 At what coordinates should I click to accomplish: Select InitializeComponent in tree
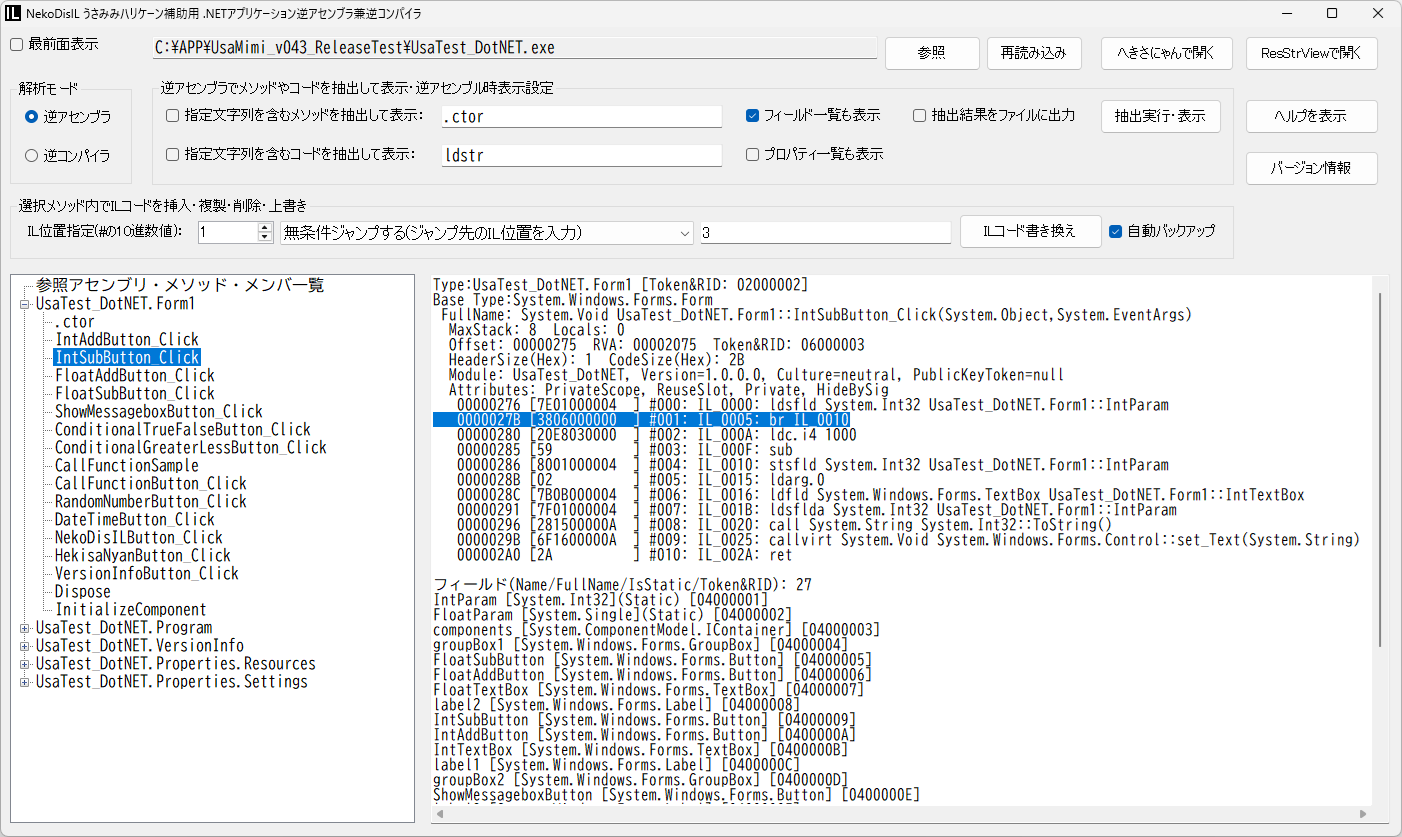click(131, 610)
